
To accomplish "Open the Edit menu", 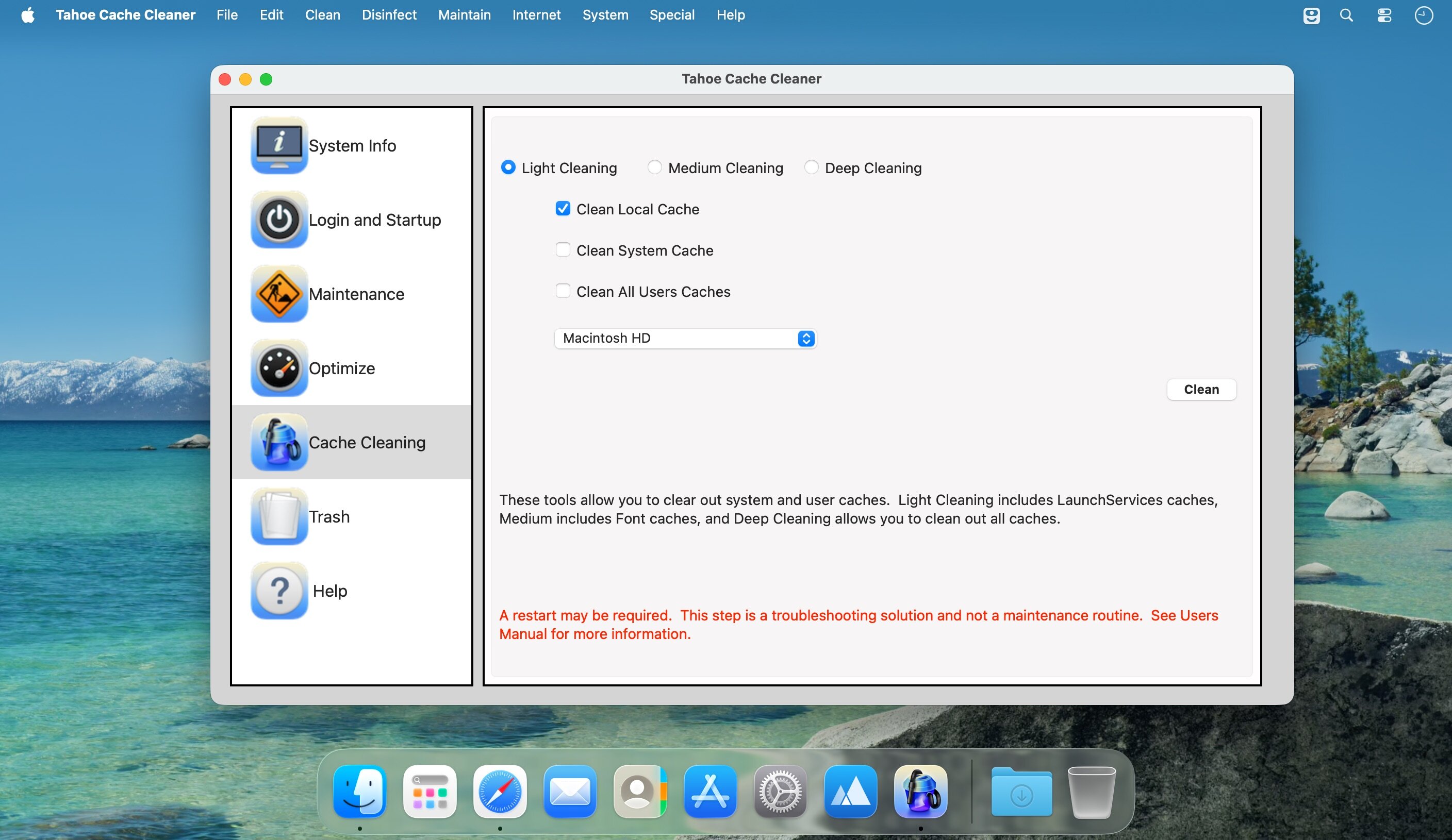I will [x=271, y=15].
